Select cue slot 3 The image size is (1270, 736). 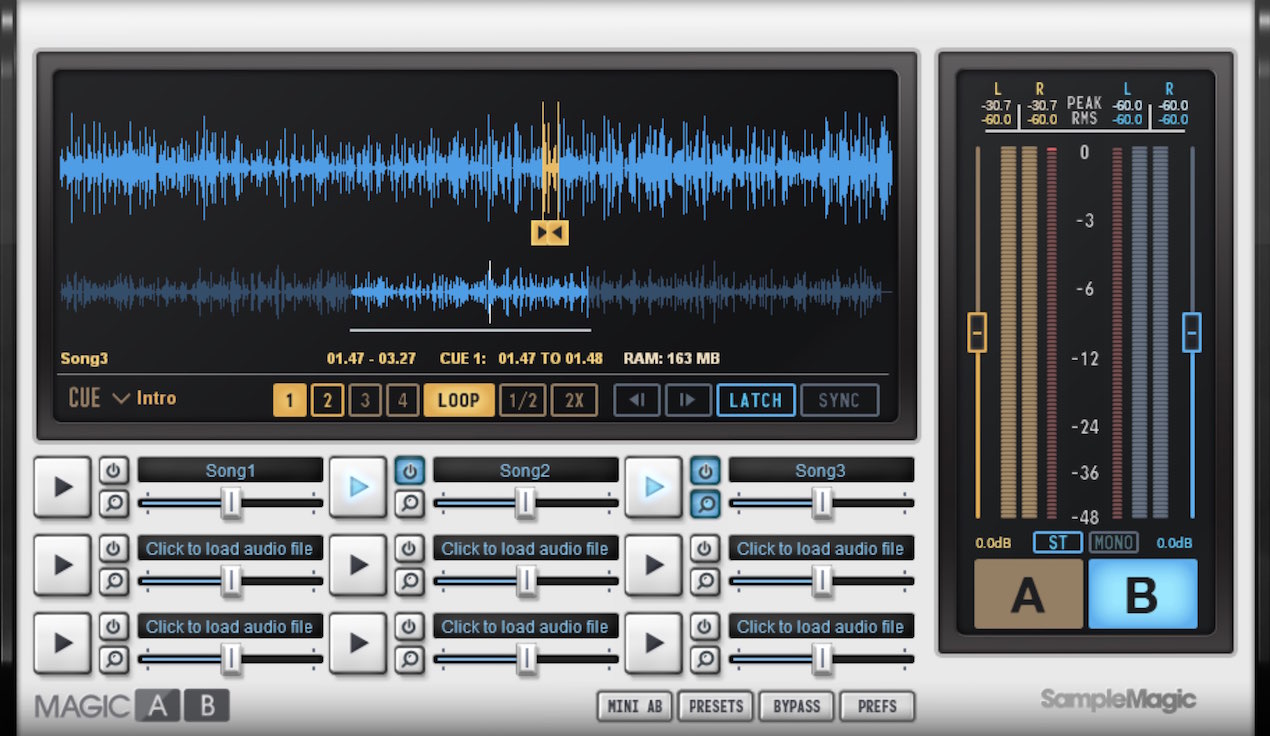pos(365,401)
